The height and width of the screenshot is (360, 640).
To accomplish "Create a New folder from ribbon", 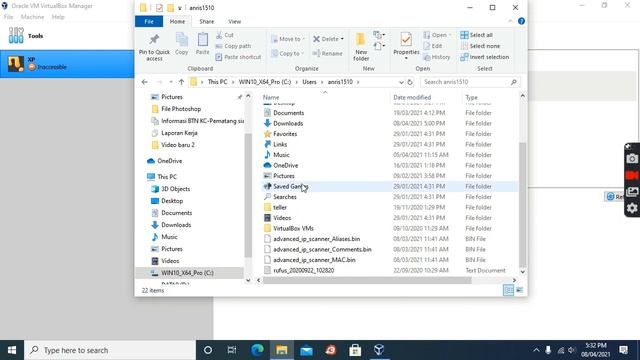I will pos(361,47).
